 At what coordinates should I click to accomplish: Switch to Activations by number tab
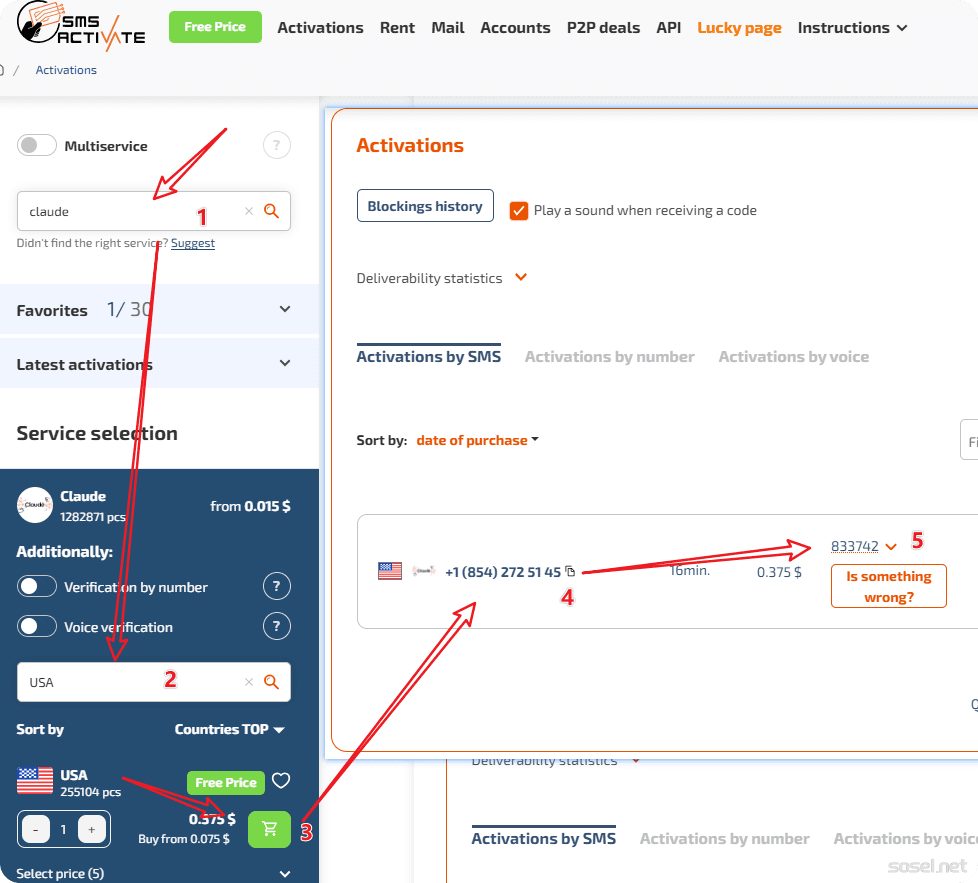click(x=609, y=357)
